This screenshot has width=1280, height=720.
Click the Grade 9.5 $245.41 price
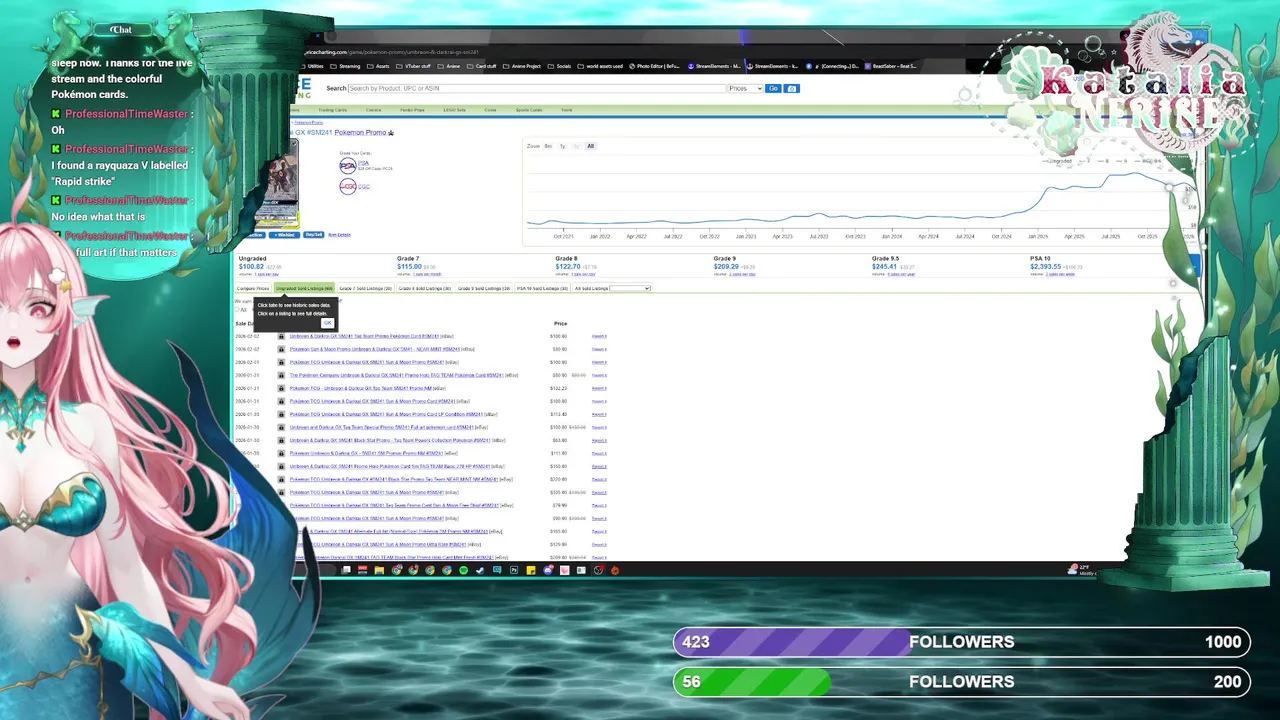click(x=885, y=267)
